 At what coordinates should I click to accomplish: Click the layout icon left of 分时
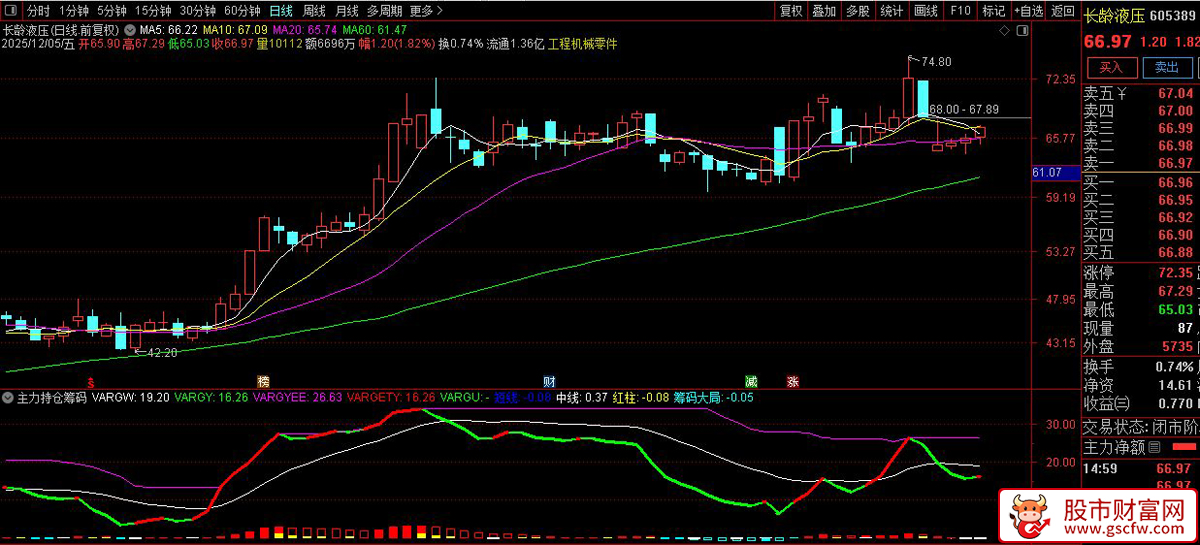(11, 11)
